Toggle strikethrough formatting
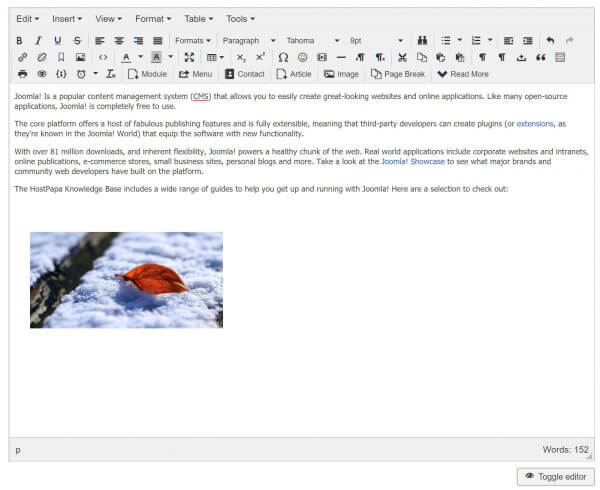The height and width of the screenshot is (490, 600). click(x=77, y=41)
